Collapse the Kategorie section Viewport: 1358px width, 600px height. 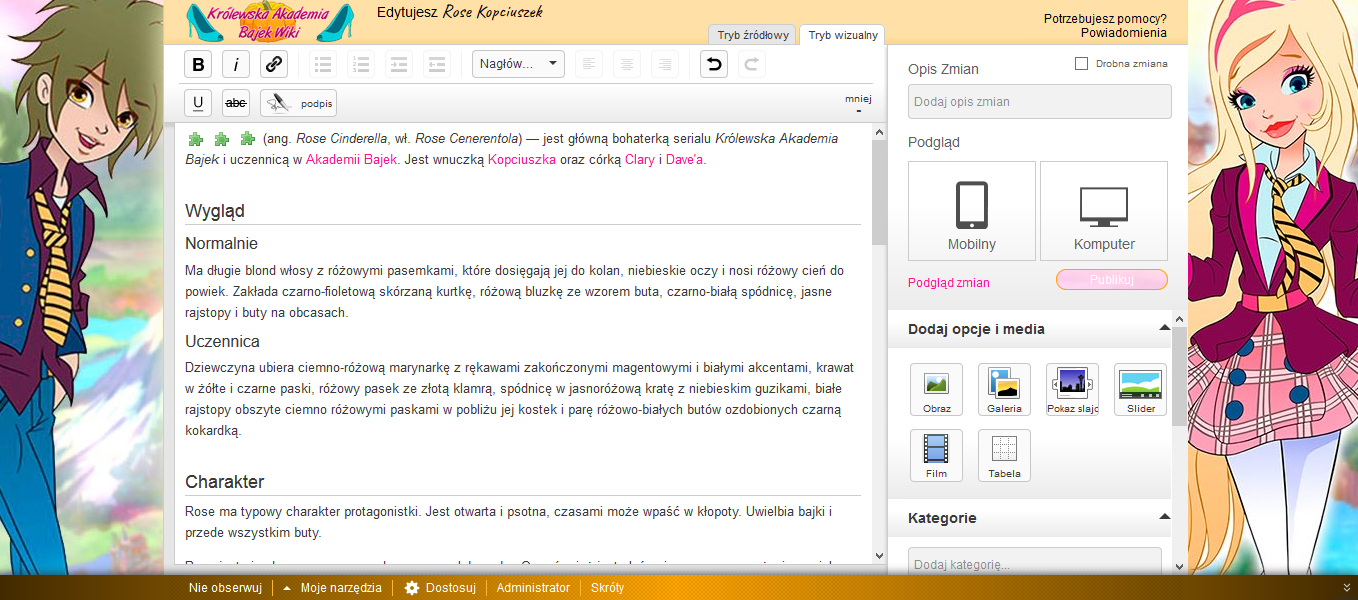click(1164, 518)
